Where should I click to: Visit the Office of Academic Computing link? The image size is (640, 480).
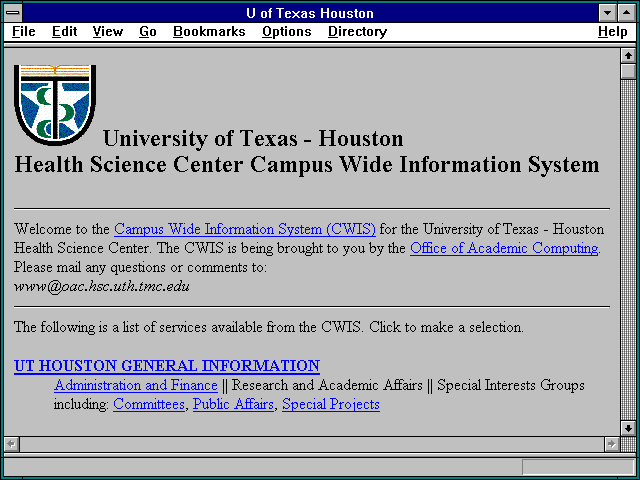(504, 248)
